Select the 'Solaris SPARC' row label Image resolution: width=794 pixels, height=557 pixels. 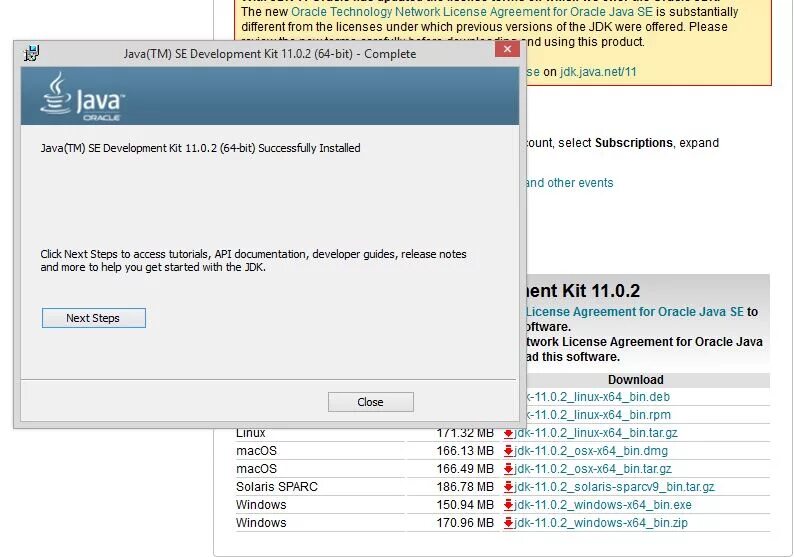tap(276, 487)
